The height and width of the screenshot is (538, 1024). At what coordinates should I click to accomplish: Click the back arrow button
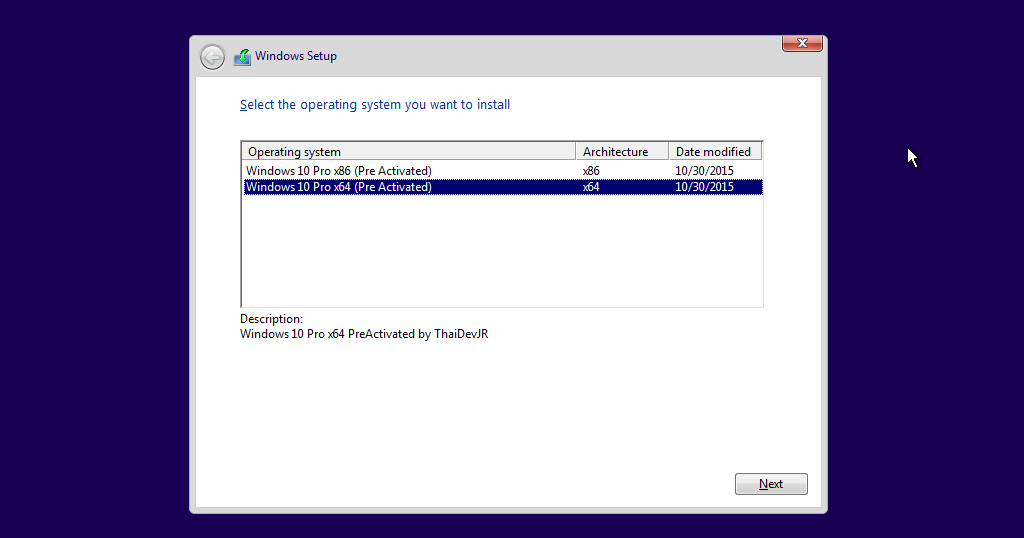click(212, 57)
